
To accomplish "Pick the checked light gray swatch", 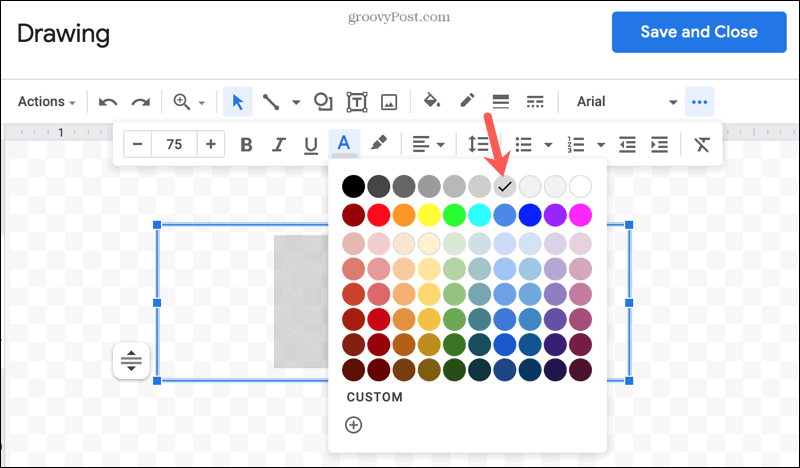I will [505, 186].
